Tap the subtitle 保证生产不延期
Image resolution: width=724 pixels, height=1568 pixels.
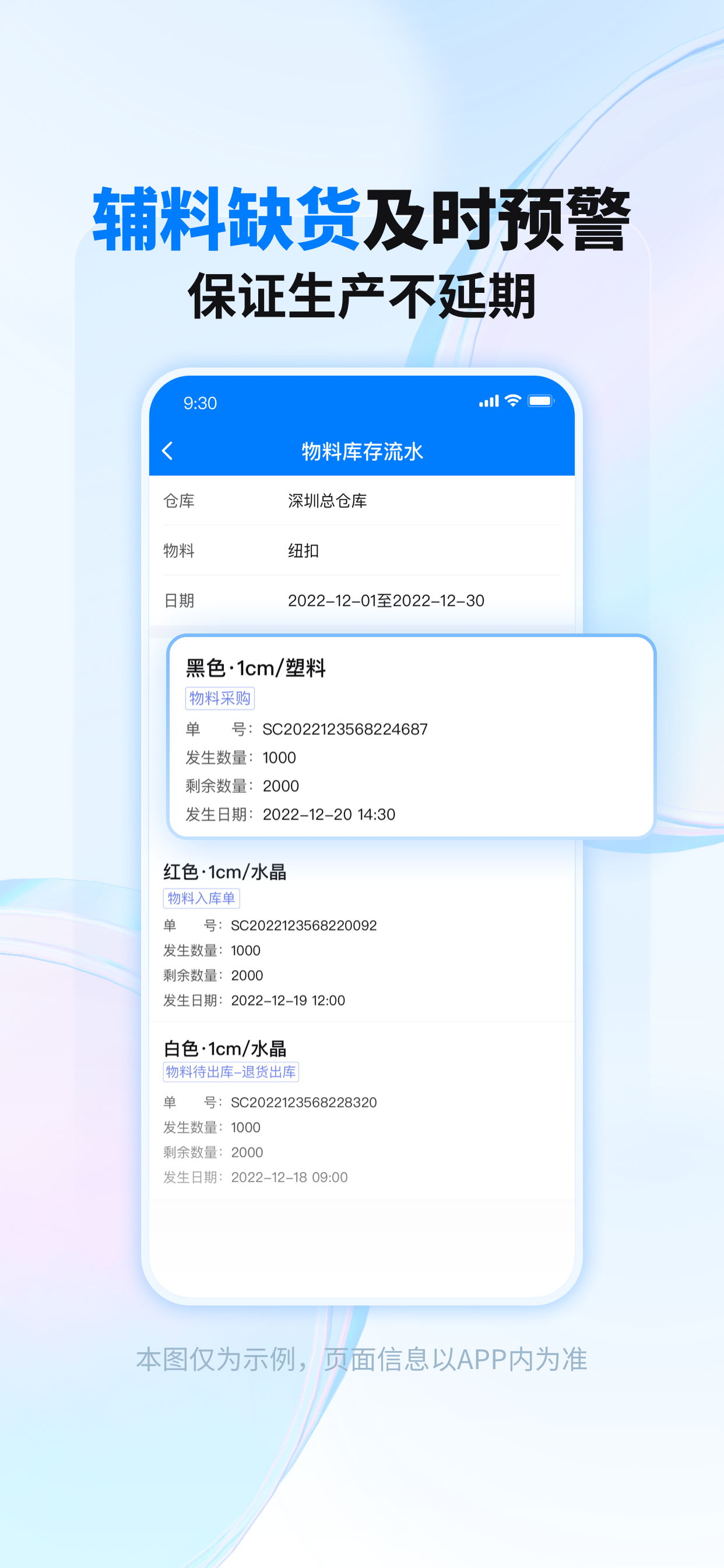pyautogui.click(x=362, y=296)
